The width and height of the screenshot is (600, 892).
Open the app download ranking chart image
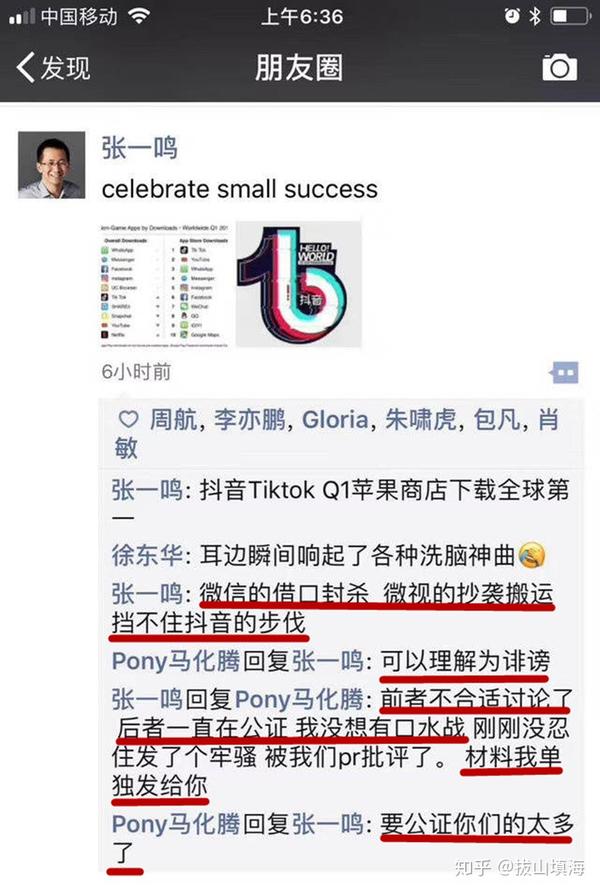coord(165,284)
